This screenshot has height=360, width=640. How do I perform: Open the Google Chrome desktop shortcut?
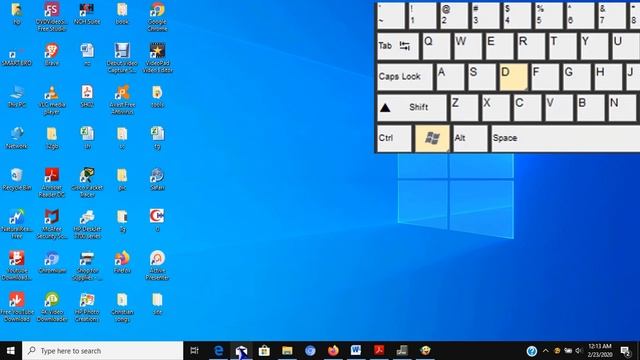pos(157,16)
